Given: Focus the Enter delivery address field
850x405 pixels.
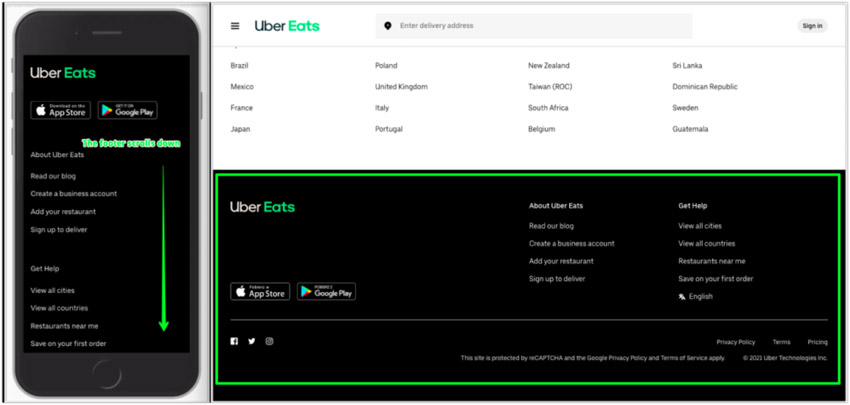Looking at the screenshot, I should pyautogui.click(x=534, y=26).
